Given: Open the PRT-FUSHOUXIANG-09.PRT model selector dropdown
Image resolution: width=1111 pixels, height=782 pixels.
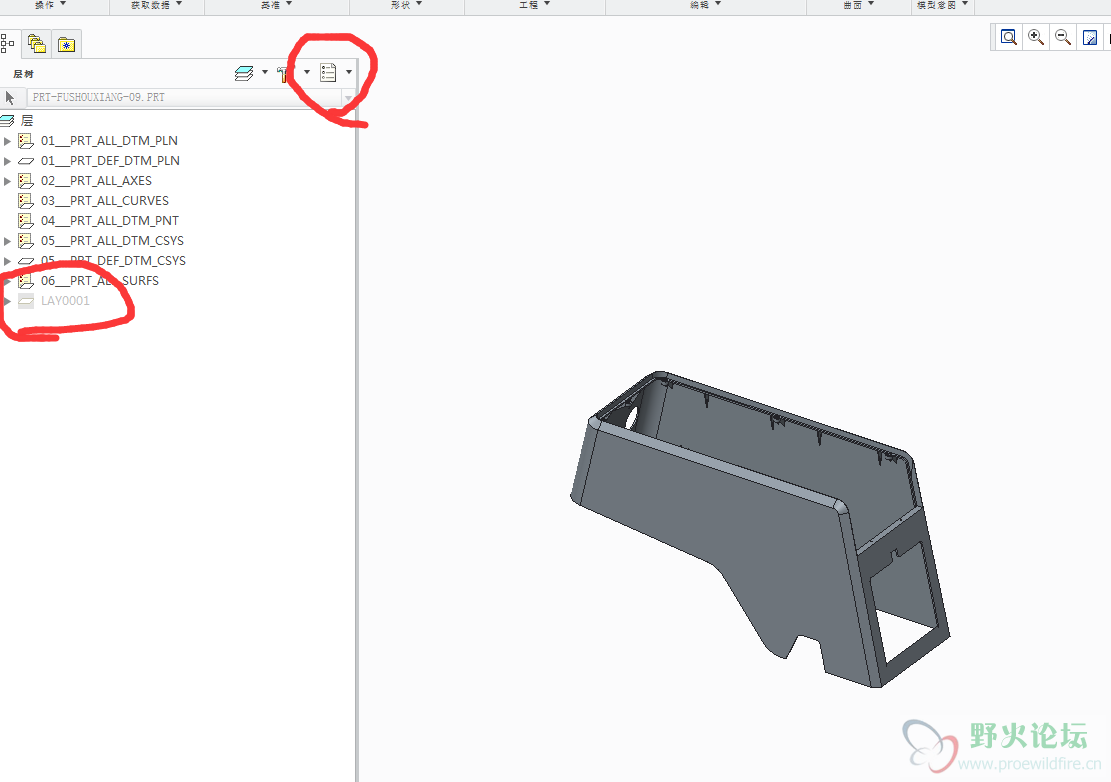Looking at the screenshot, I should pos(348,98).
